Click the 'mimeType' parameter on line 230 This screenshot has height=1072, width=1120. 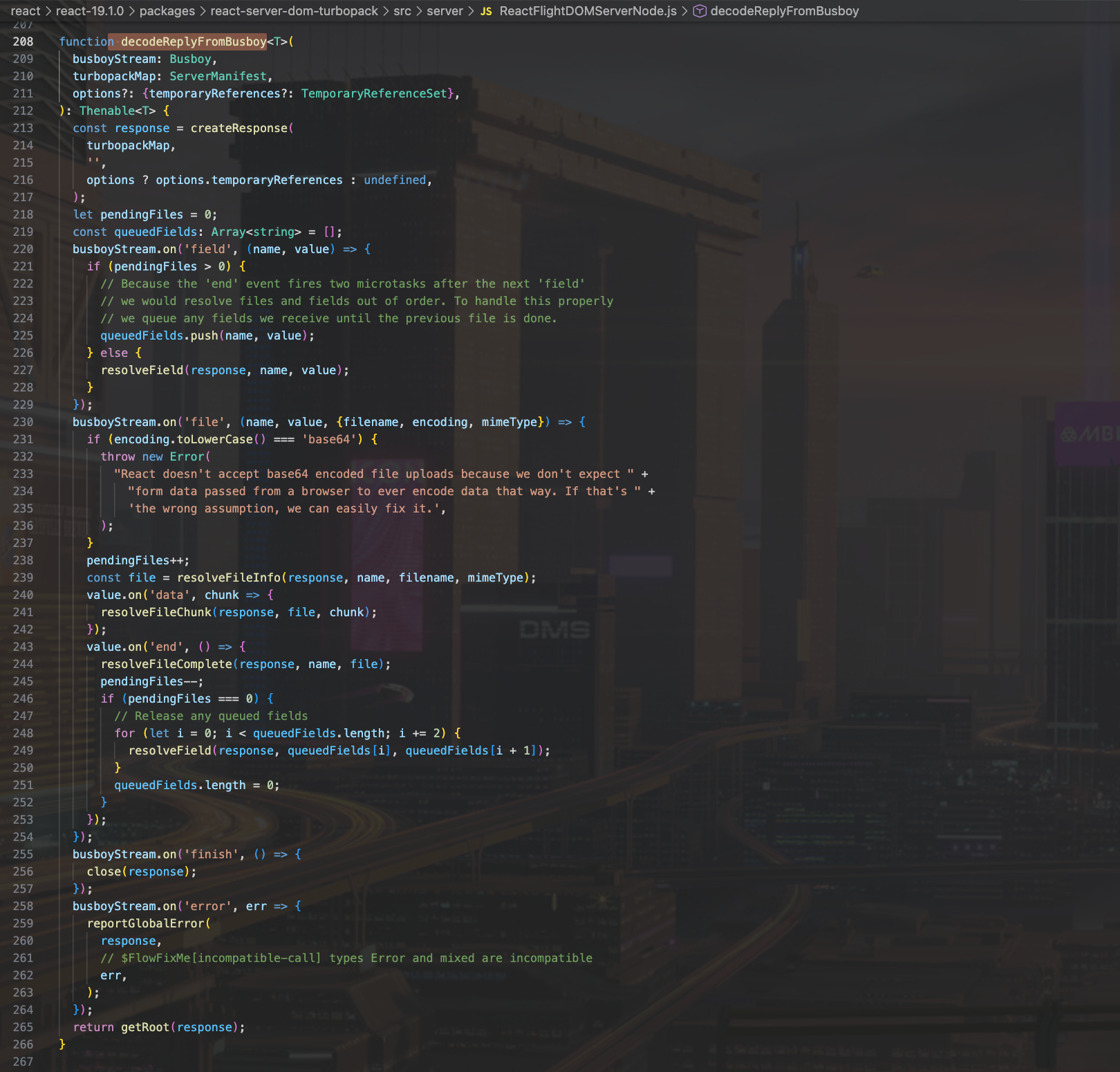click(509, 422)
